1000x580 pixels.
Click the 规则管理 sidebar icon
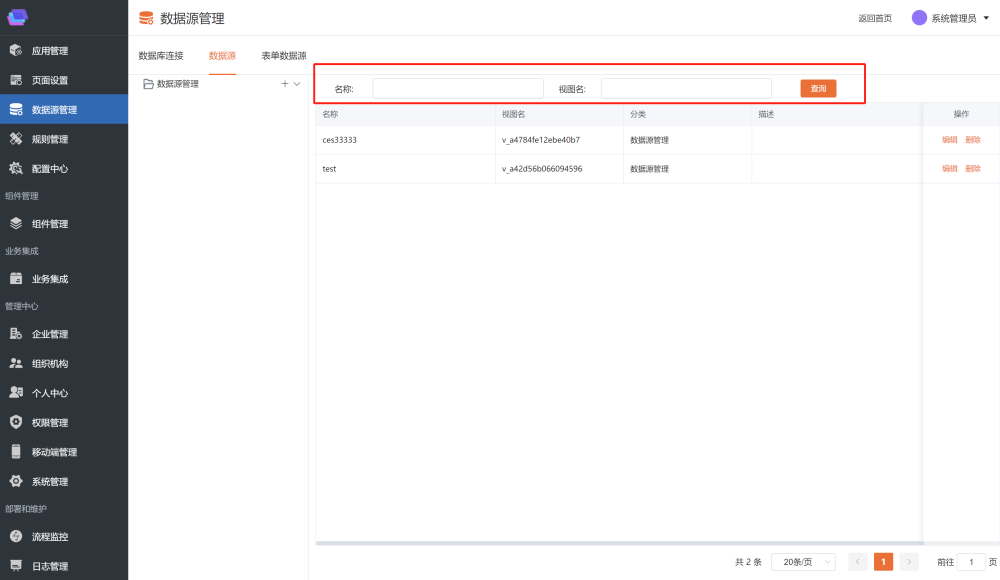tap(16, 139)
